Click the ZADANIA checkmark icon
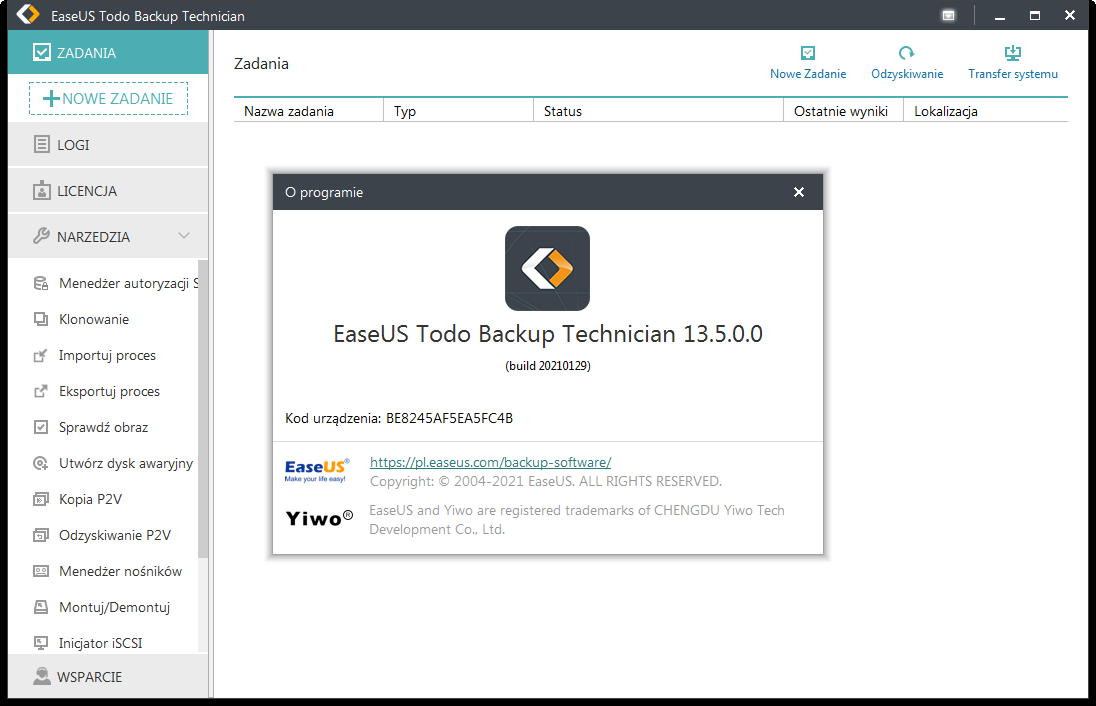The width and height of the screenshot is (1096, 706). point(42,52)
